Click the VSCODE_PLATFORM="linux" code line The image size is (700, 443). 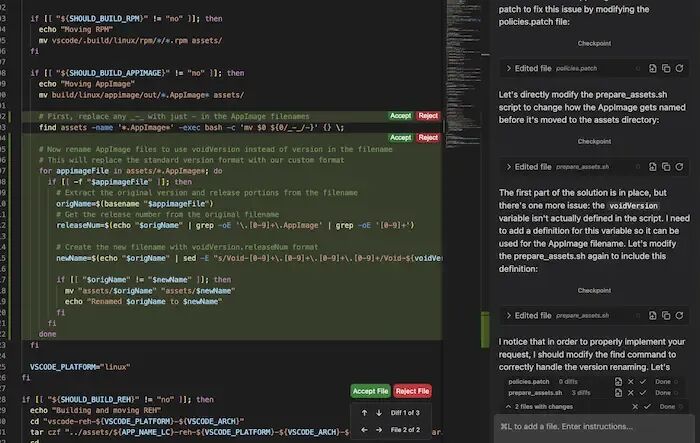click(x=80, y=367)
